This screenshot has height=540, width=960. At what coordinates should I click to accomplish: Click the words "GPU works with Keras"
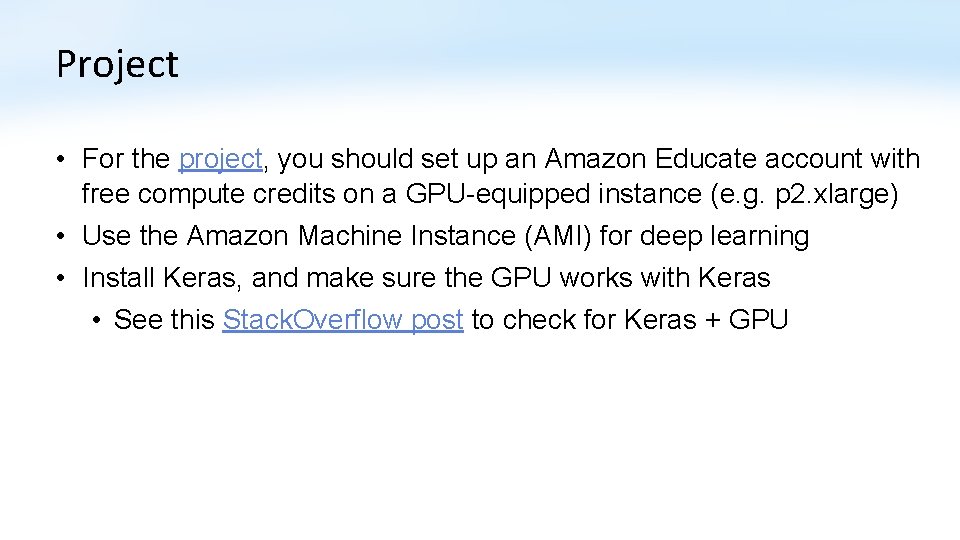[628, 277]
